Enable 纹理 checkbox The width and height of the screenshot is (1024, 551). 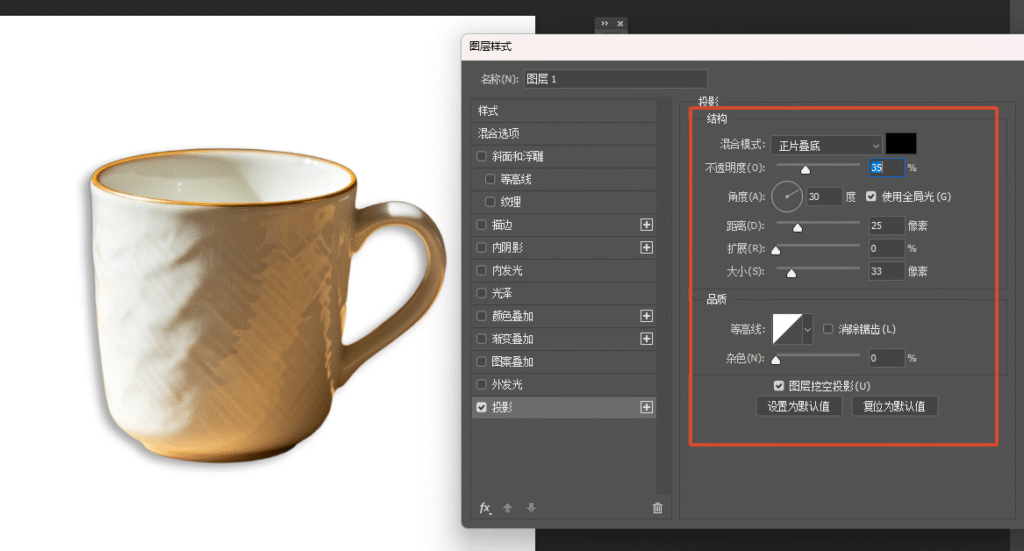coord(490,202)
